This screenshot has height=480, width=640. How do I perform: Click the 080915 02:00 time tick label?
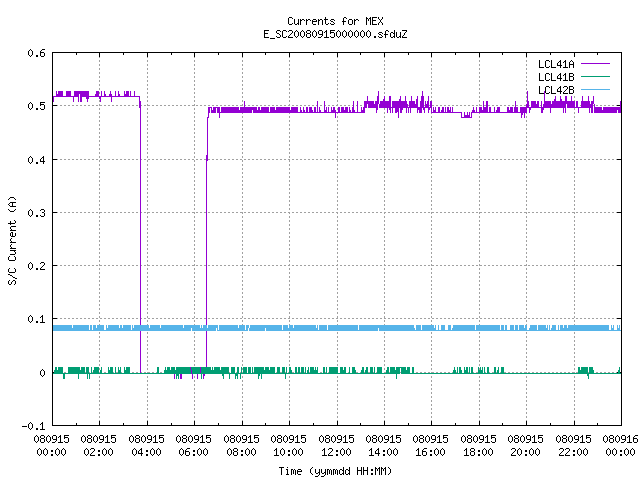(x=98, y=446)
